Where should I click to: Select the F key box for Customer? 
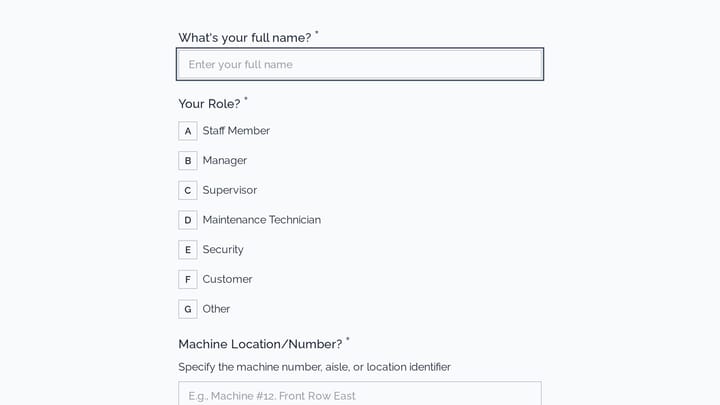pos(188,280)
